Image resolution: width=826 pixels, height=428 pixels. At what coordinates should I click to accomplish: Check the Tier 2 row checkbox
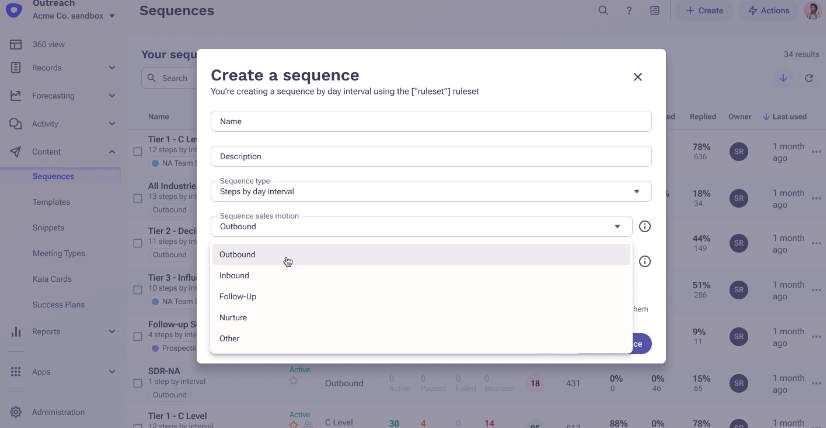coord(137,244)
